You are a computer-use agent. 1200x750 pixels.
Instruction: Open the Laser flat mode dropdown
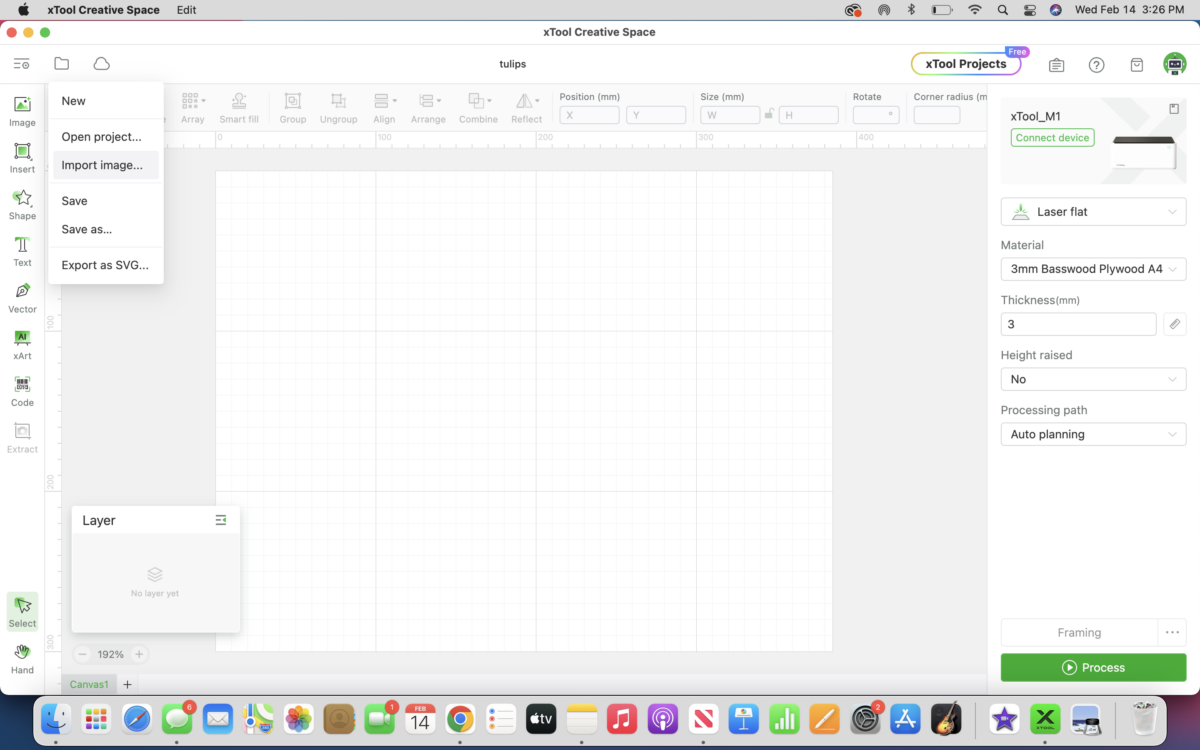point(1093,212)
